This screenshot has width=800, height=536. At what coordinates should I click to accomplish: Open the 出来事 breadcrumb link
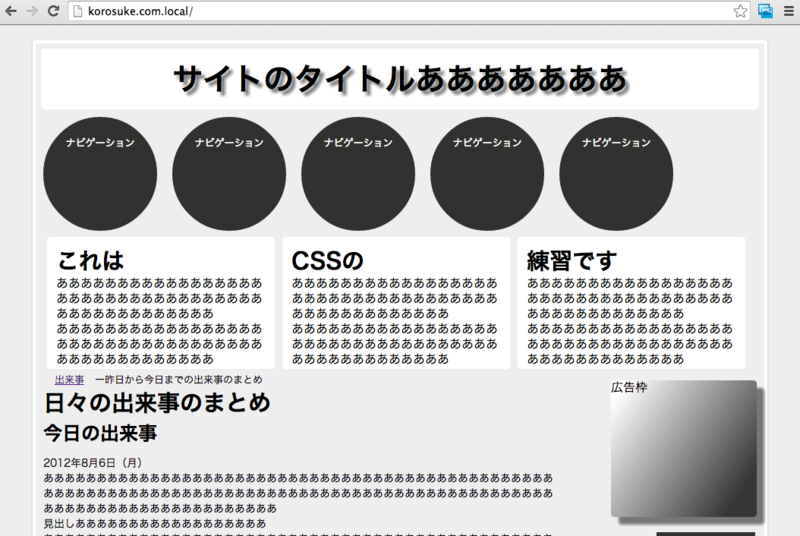(69, 379)
